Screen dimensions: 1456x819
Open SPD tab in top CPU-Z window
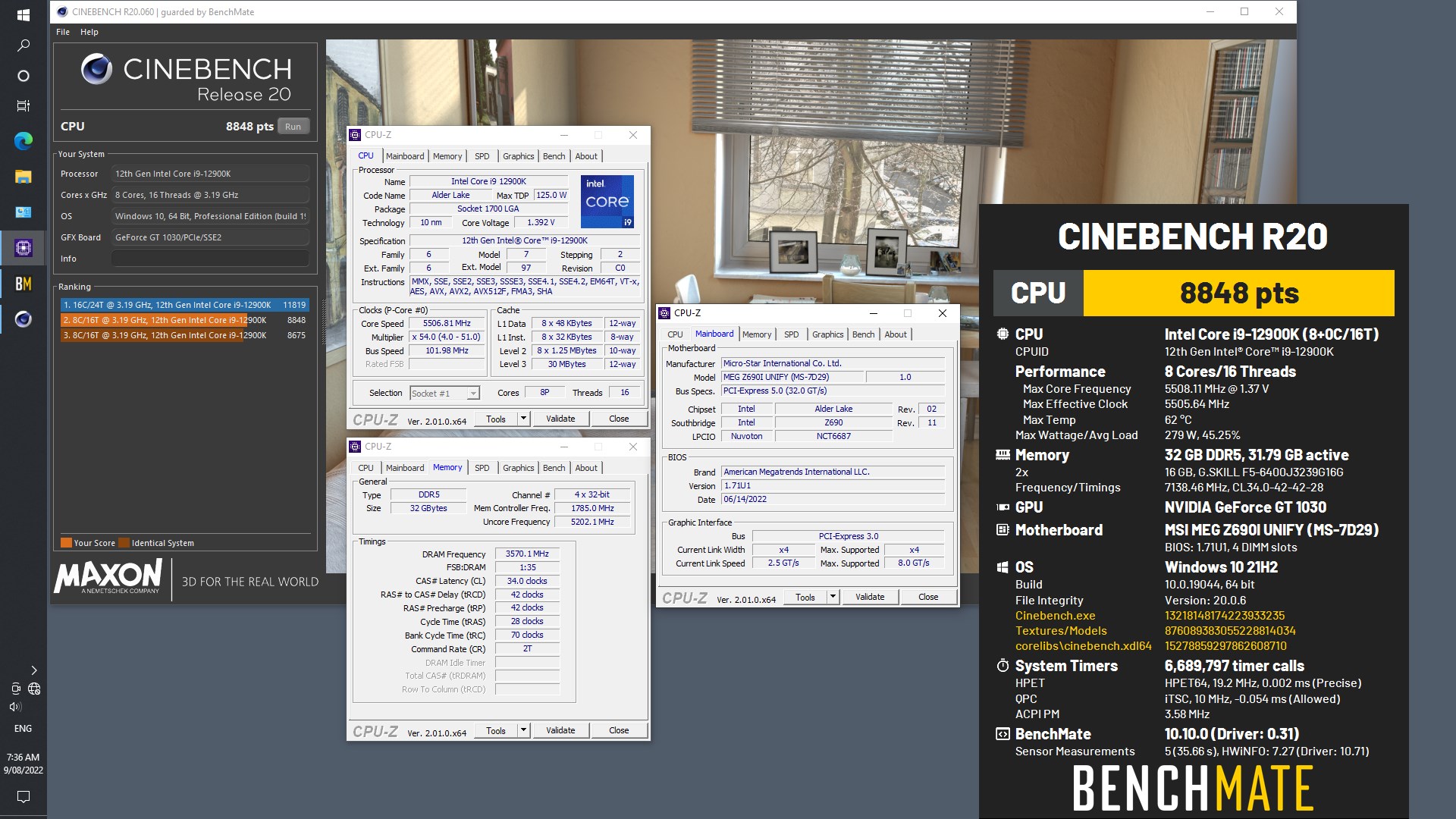482,156
